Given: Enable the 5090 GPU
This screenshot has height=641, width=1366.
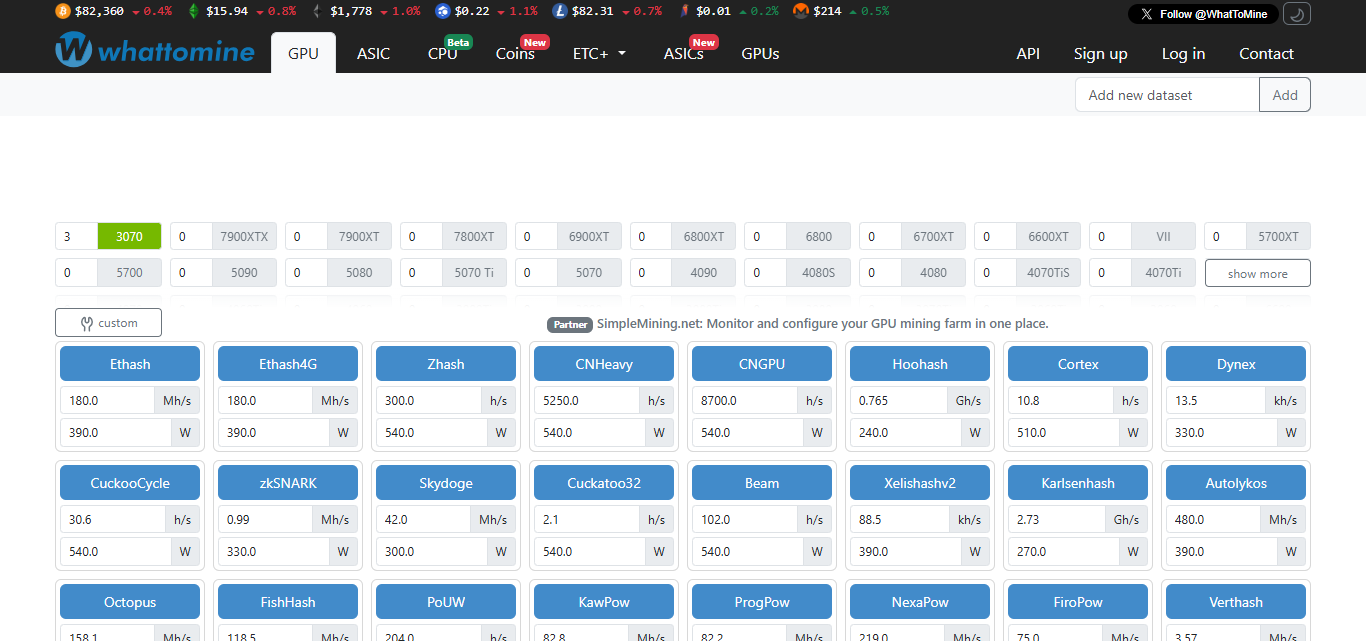Looking at the screenshot, I should pos(244,272).
